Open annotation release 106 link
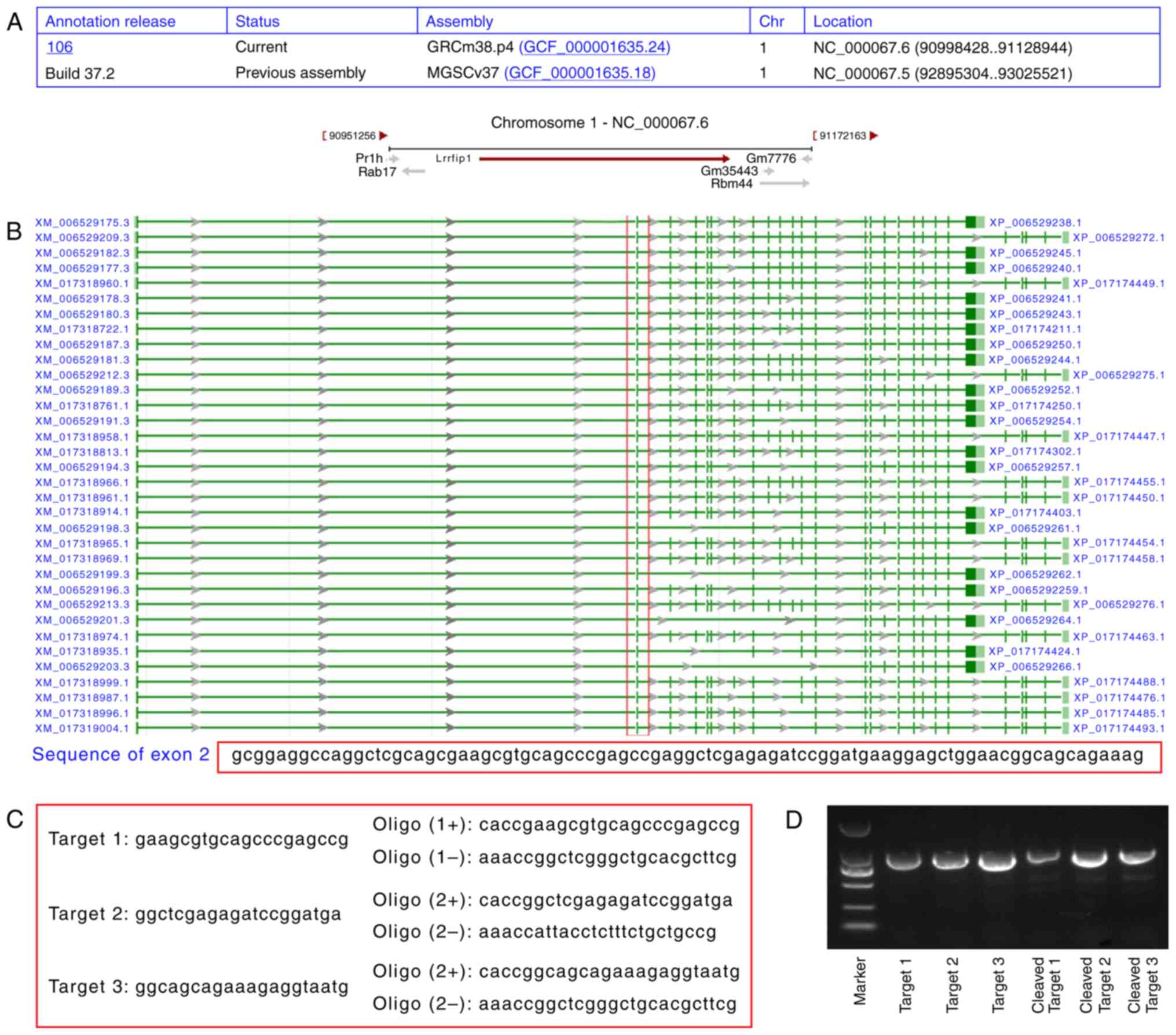The height and width of the screenshot is (1035, 1176). point(59,47)
